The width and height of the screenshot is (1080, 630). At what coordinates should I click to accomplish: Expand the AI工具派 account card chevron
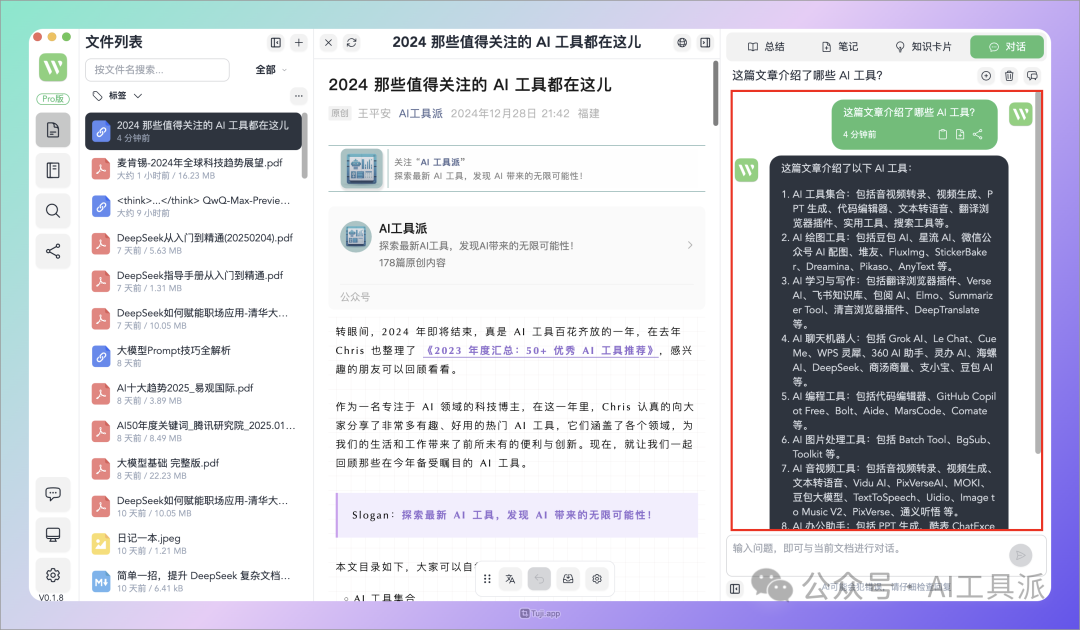pyautogui.click(x=690, y=245)
